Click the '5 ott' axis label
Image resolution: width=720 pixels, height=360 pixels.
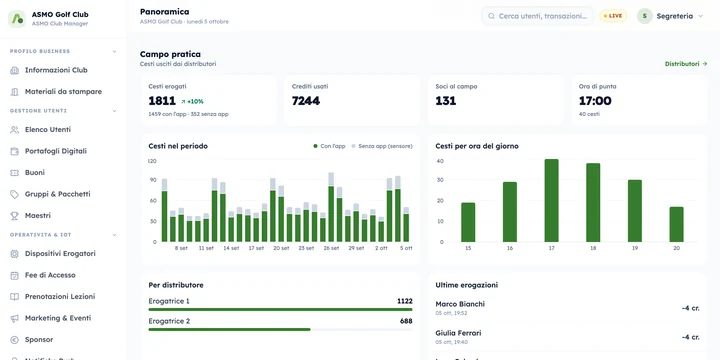[x=406, y=248]
